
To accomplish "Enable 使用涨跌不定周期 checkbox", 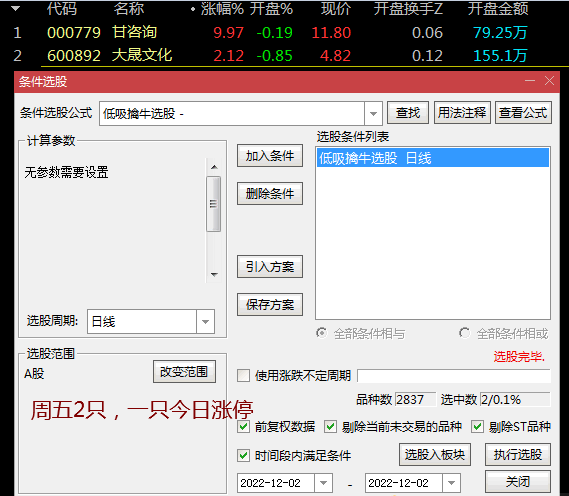I will 243,376.
